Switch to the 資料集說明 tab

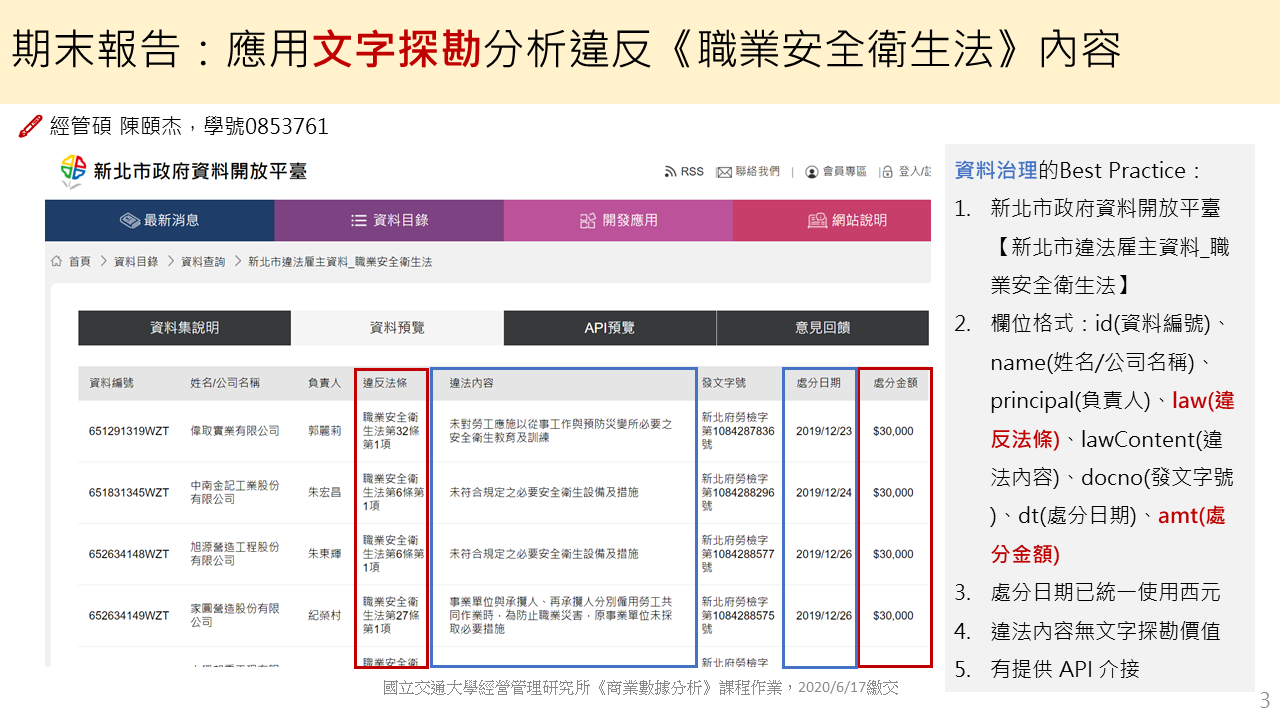(184, 328)
